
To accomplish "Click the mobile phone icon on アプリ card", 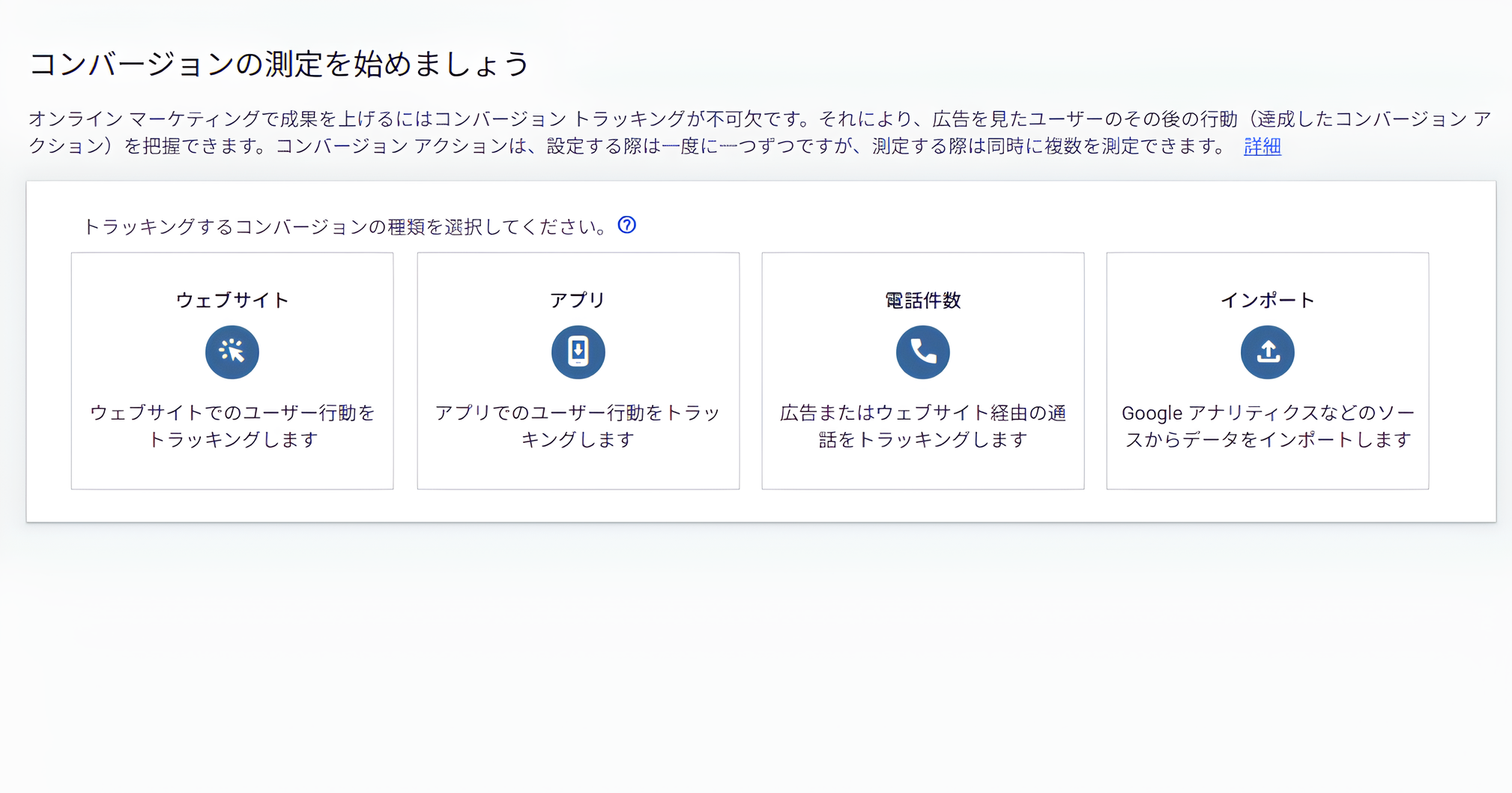I will coord(578,352).
